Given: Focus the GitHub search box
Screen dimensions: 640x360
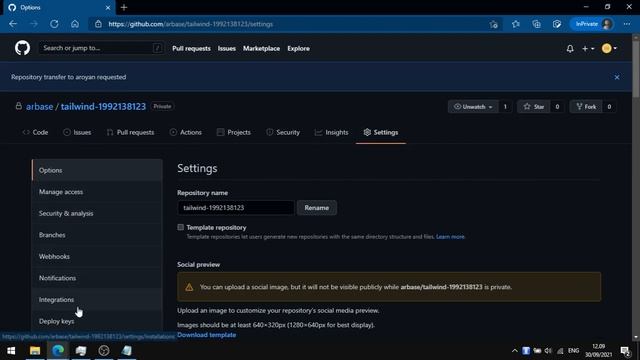Looking at the screenshot, I should (x=101, y=48).
